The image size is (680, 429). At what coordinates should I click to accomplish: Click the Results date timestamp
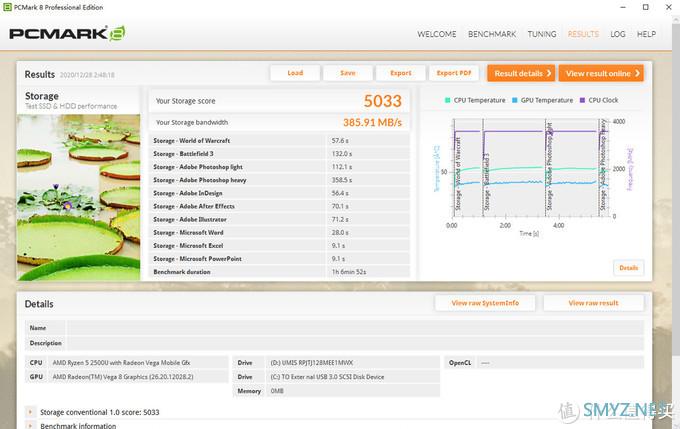point(87,75)
